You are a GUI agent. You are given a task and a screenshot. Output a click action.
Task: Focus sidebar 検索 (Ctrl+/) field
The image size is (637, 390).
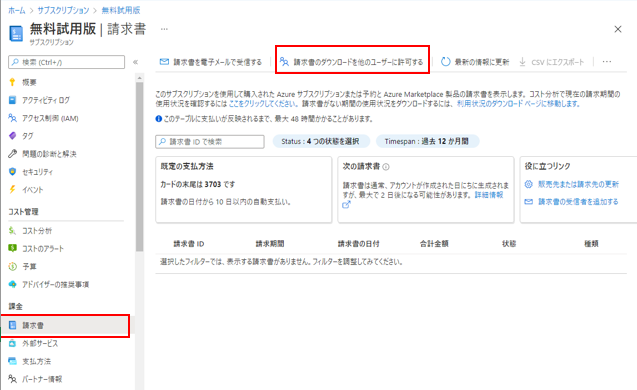67,62
